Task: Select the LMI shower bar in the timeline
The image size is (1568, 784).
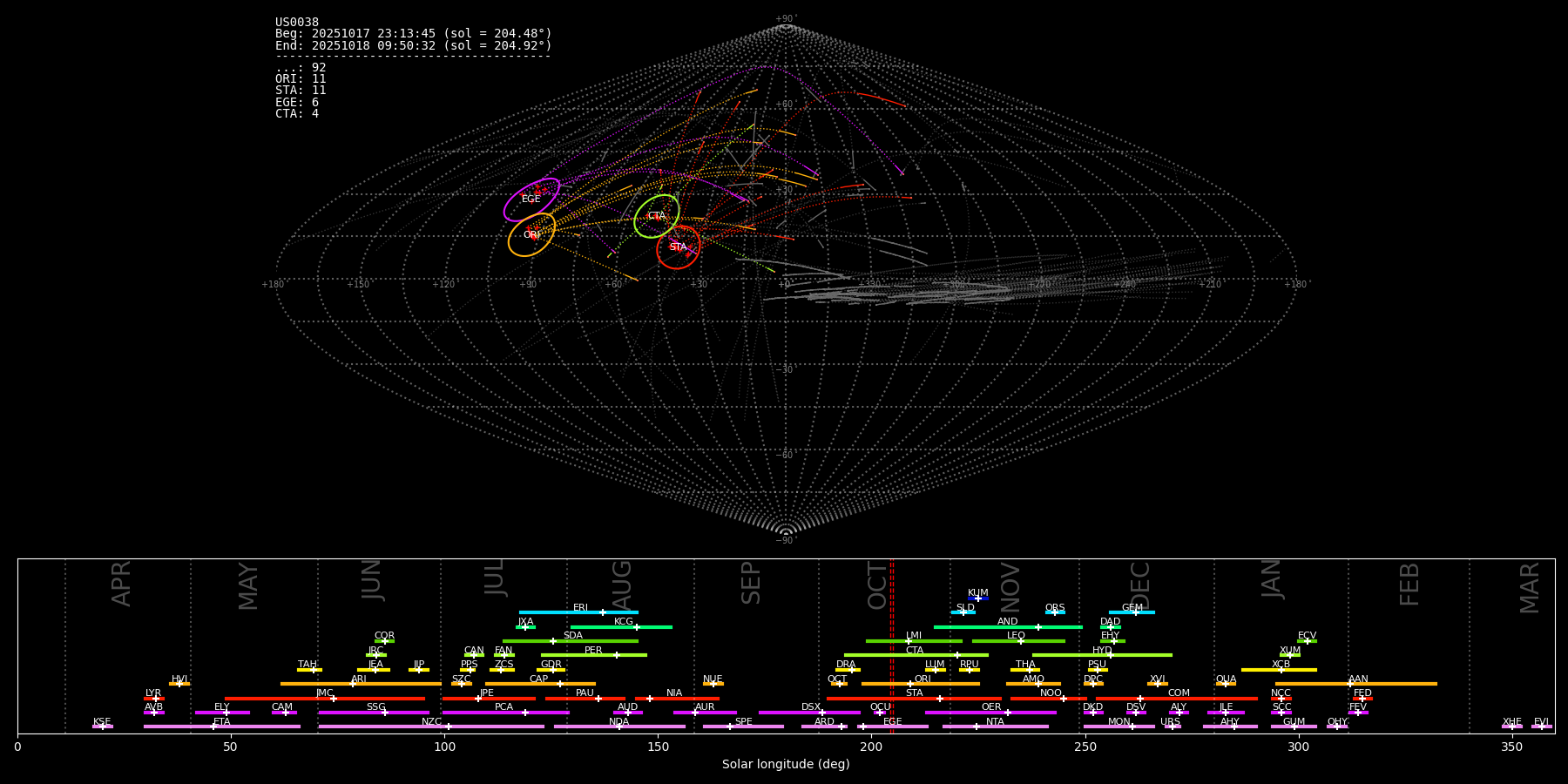Action: [x=914, y=641]
